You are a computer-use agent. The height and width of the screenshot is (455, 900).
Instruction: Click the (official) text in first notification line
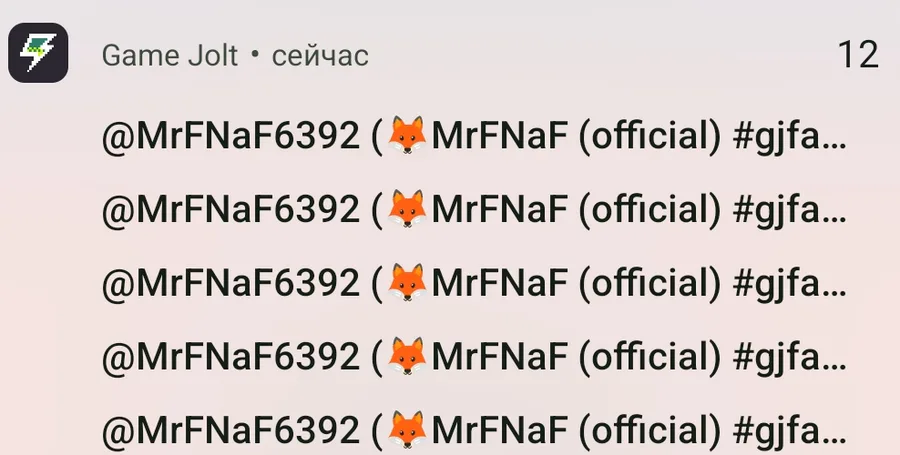pyautogui.click(x=649, y=137)
